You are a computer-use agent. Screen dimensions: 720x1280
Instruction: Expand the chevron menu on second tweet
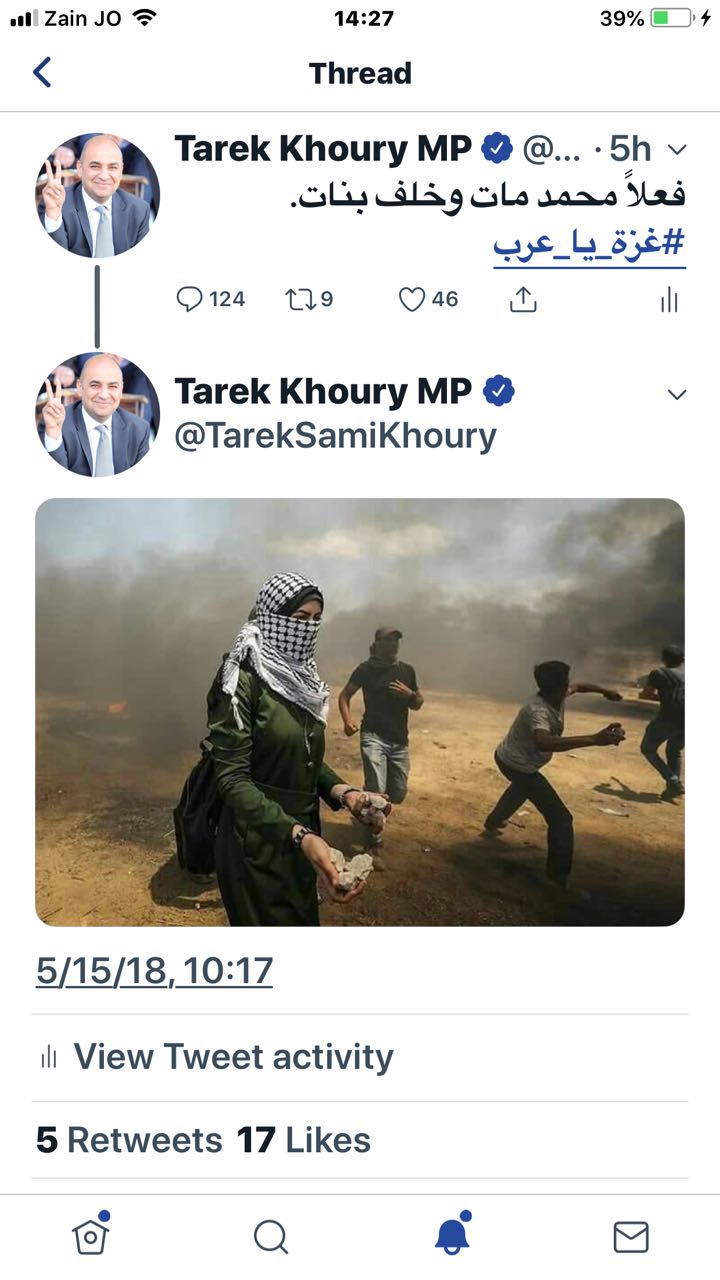677,393
